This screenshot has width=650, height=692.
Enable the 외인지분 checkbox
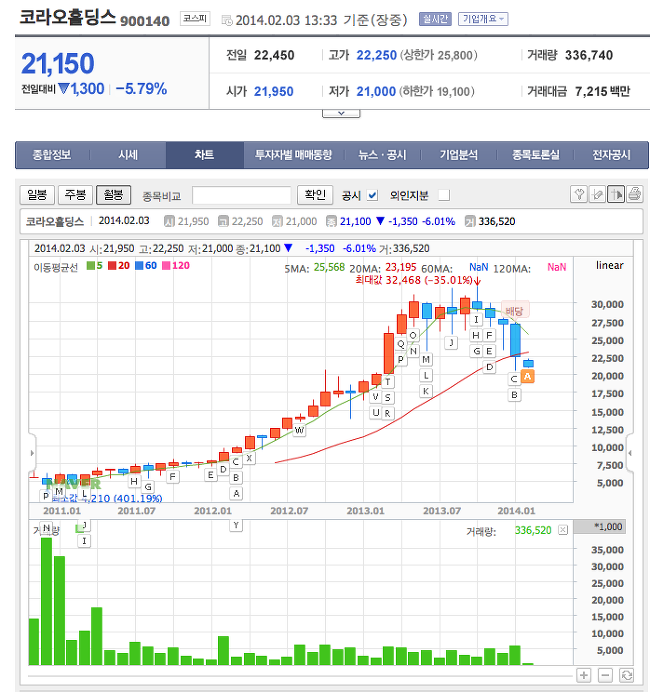(x=444, y=195)
